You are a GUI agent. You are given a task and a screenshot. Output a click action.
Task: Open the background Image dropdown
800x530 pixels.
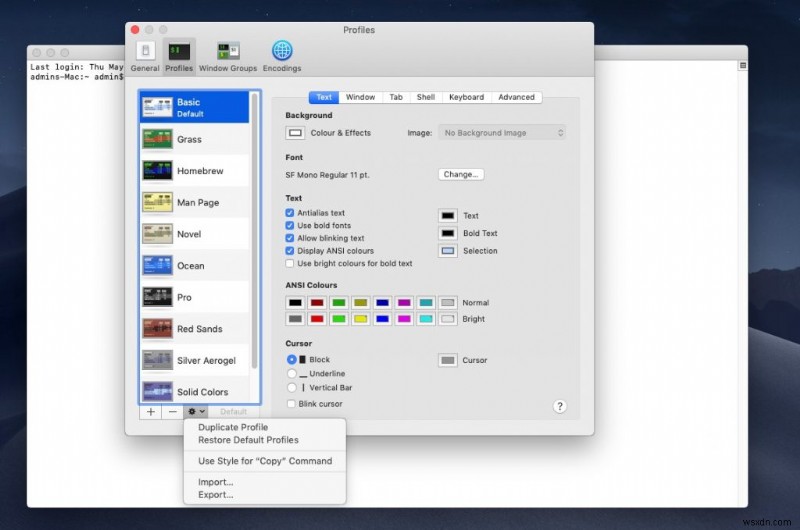click(x=502, y=133)
